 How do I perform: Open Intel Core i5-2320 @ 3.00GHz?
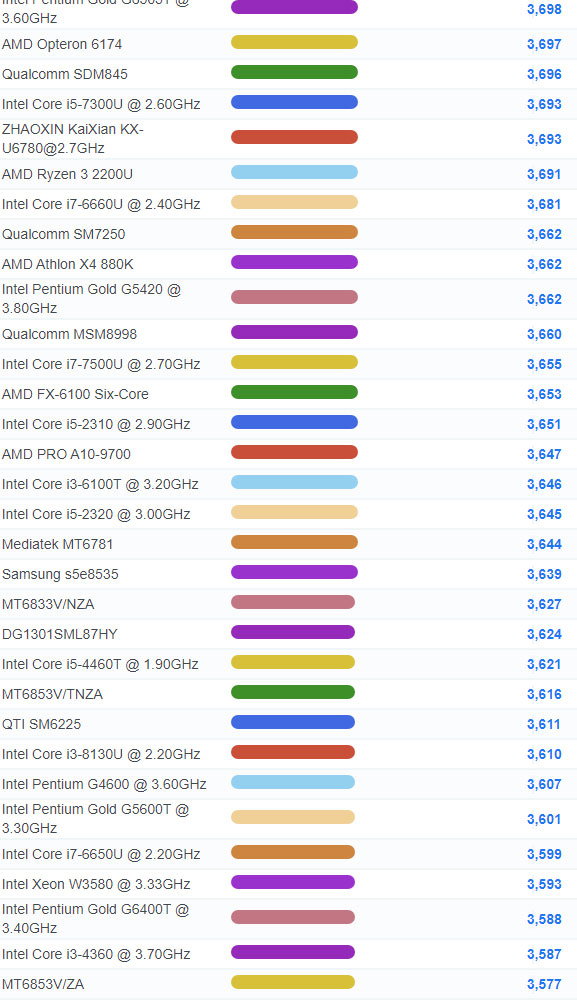click(96, 514)
